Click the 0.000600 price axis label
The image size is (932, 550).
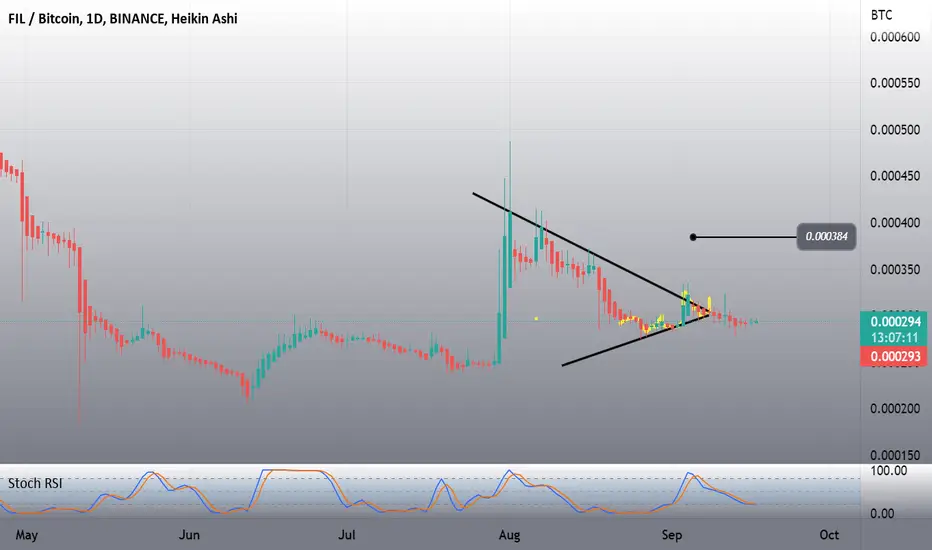895,37
